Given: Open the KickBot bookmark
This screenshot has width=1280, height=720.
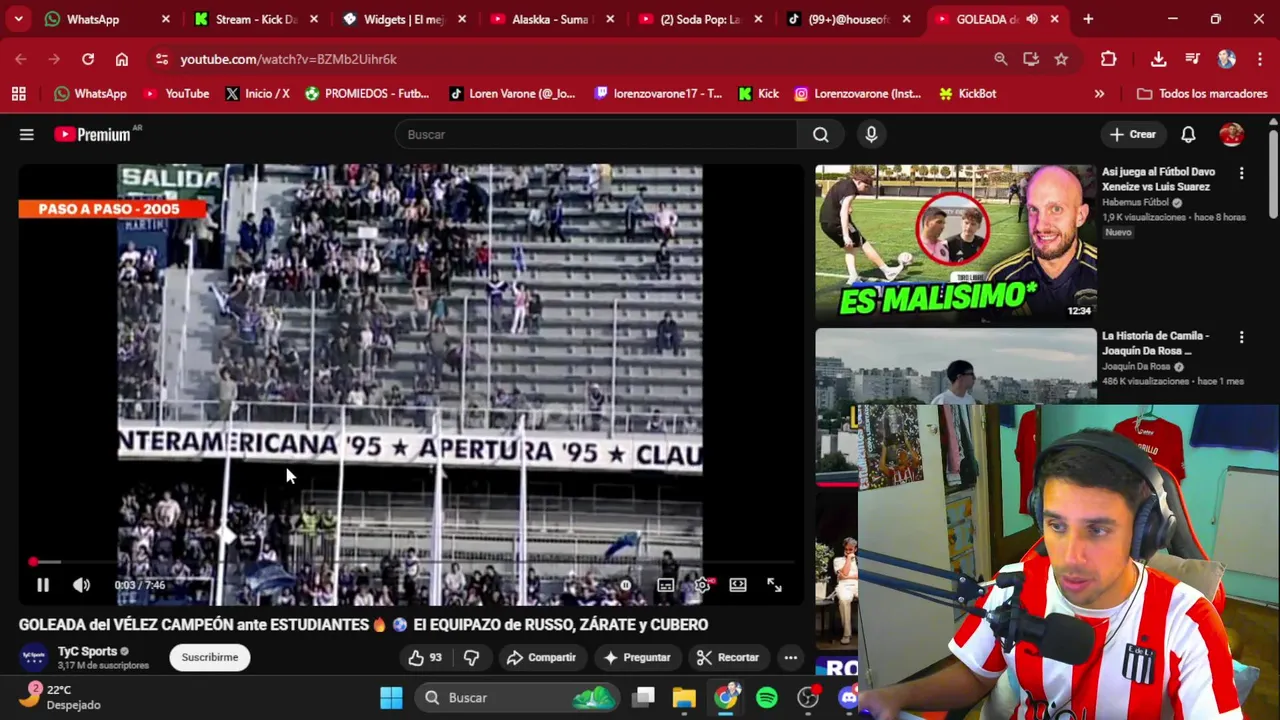Looking at the screenshot, I should 967,93.
